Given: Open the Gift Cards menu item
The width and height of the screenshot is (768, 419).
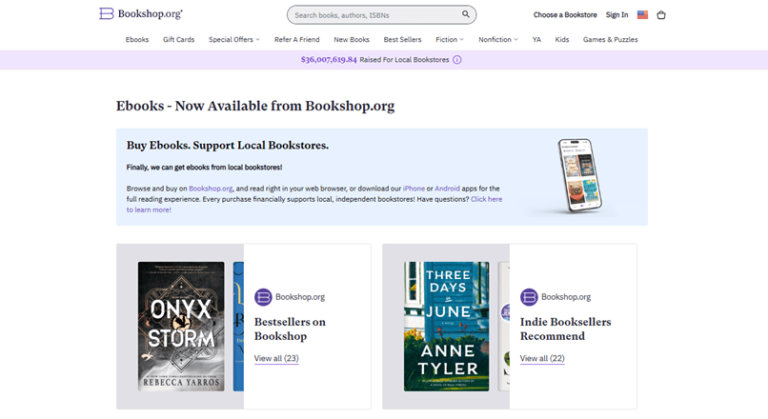Looking at the screenshot, I should (179, 40).
